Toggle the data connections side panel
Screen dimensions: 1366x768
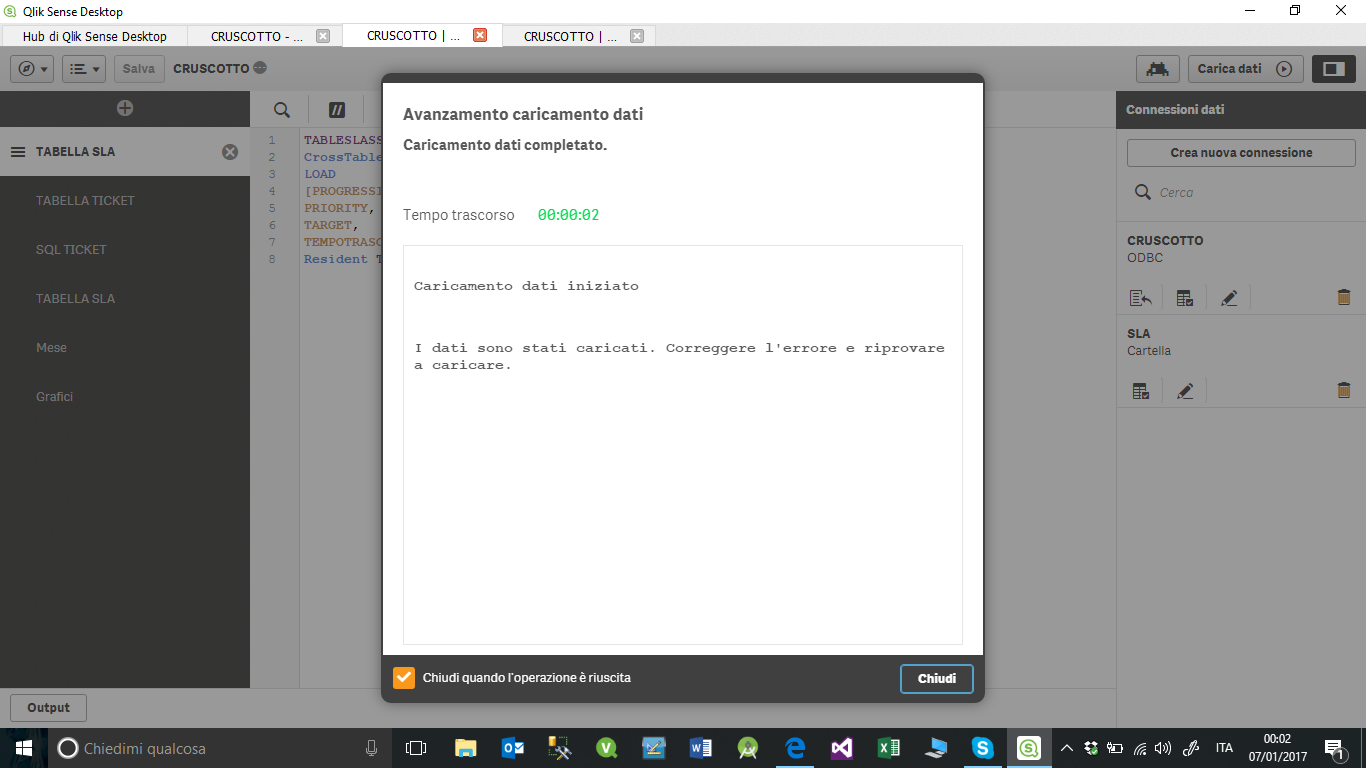tap(1333, 69)
